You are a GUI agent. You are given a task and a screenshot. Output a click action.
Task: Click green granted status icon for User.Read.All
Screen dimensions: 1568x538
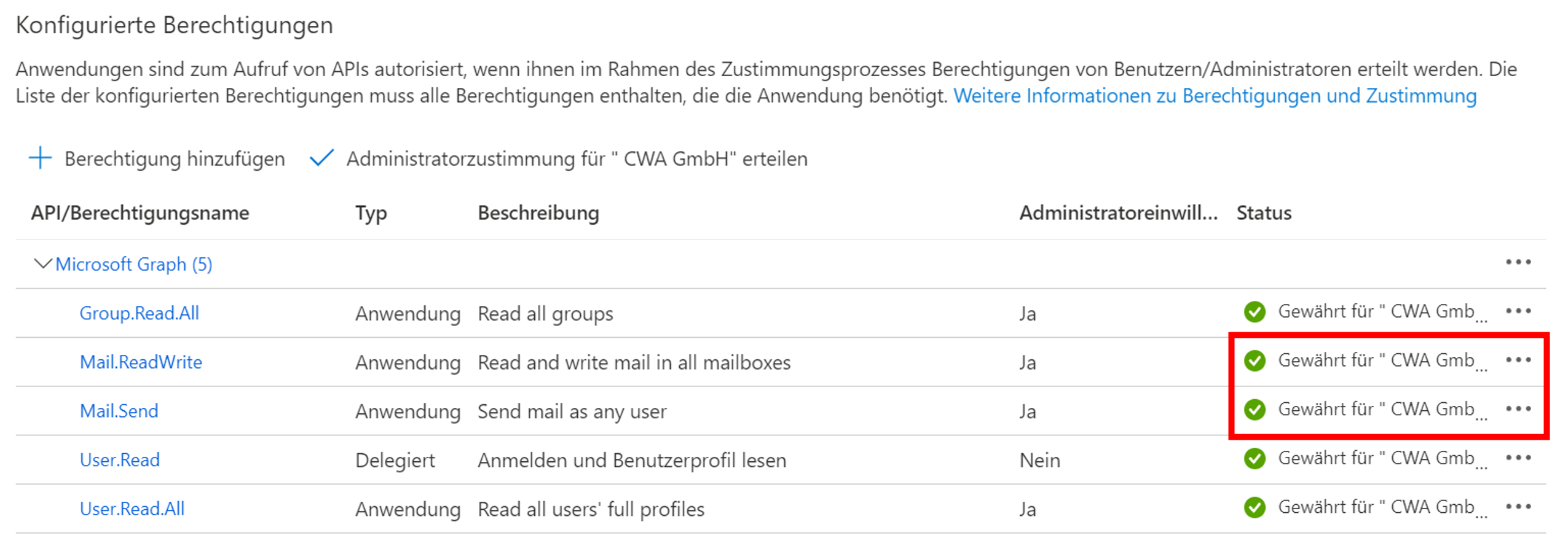pyautogui.click(x=1254, y=508)
